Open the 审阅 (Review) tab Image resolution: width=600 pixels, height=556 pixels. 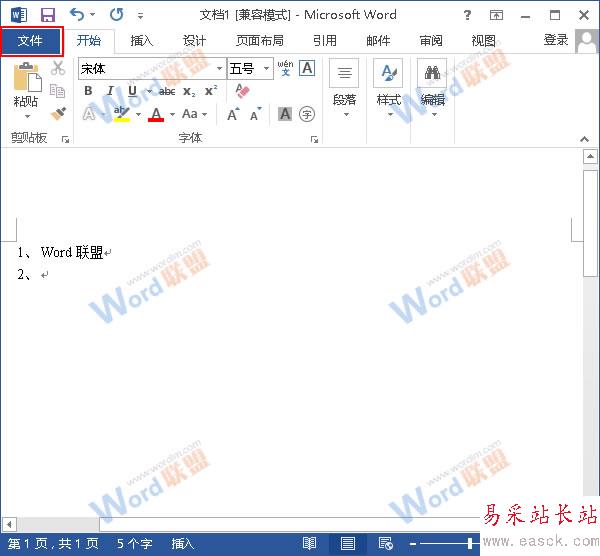coord(431,41)
